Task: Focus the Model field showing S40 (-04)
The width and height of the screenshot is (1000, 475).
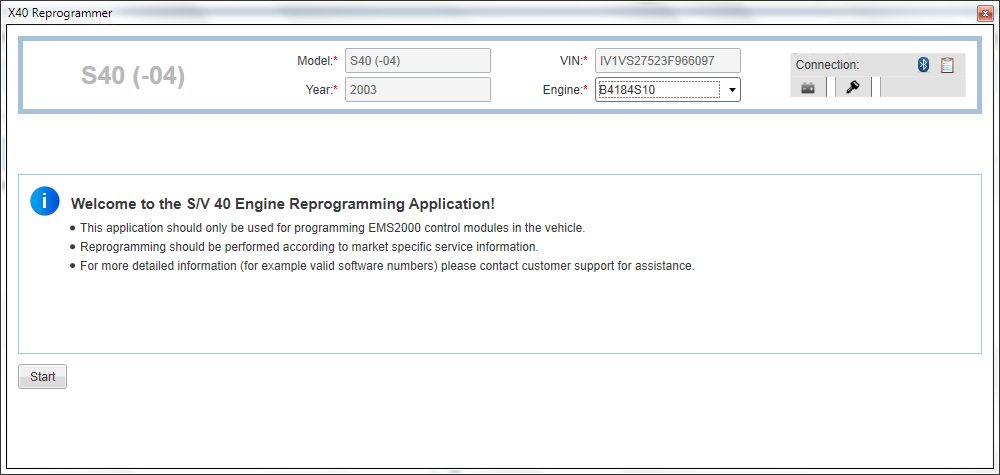Action: [418, 61]
